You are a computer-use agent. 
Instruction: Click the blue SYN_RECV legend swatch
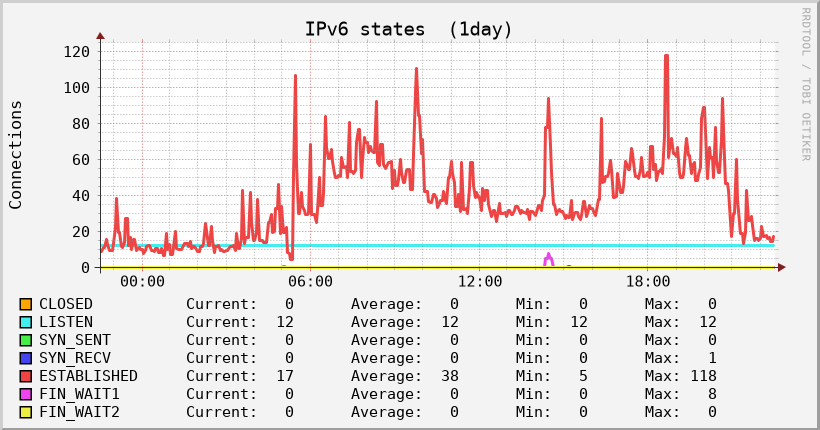[x=26, y=358]
